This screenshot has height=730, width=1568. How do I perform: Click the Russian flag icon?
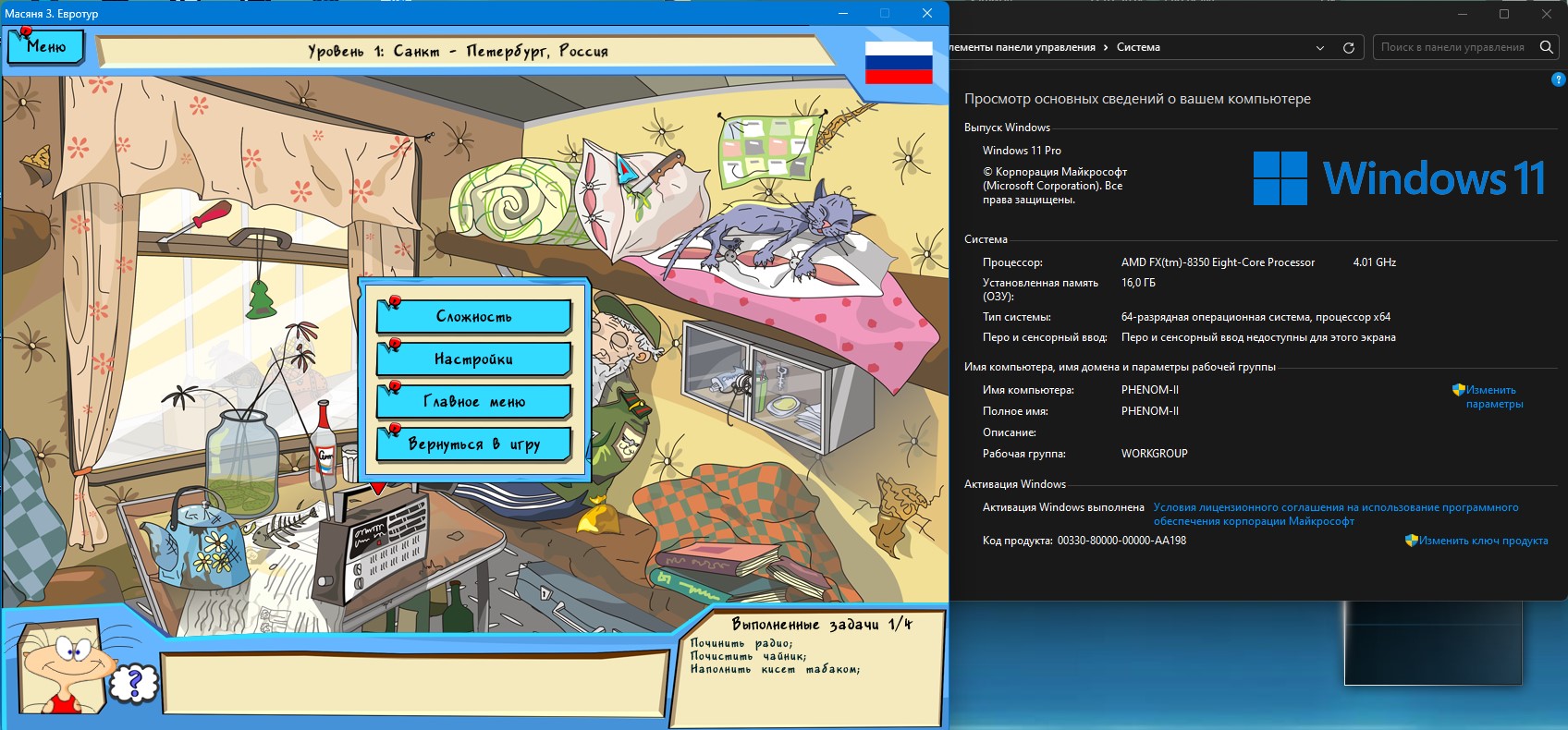pos(898,62)
